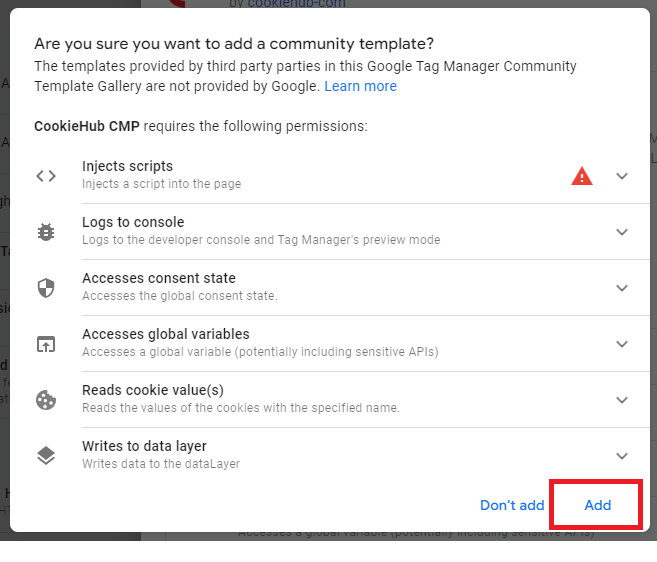Screen dimensions: 657x562
Task: Open the Learn more link
Action: 360,86
